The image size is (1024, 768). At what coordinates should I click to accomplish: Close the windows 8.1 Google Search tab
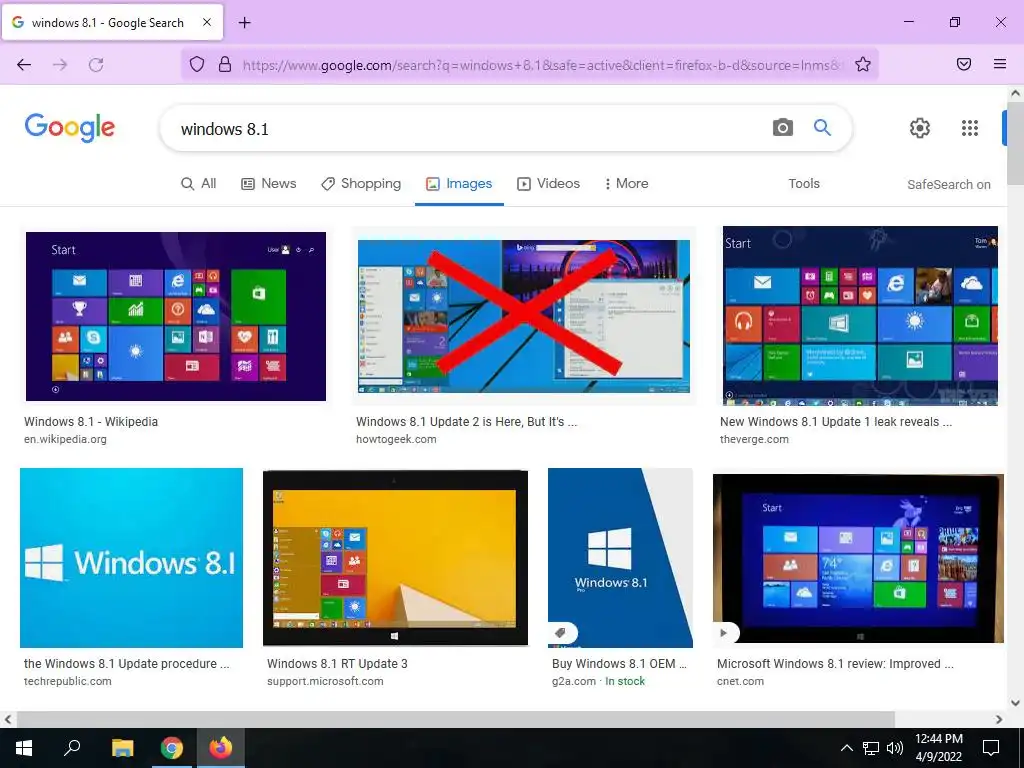206,22
